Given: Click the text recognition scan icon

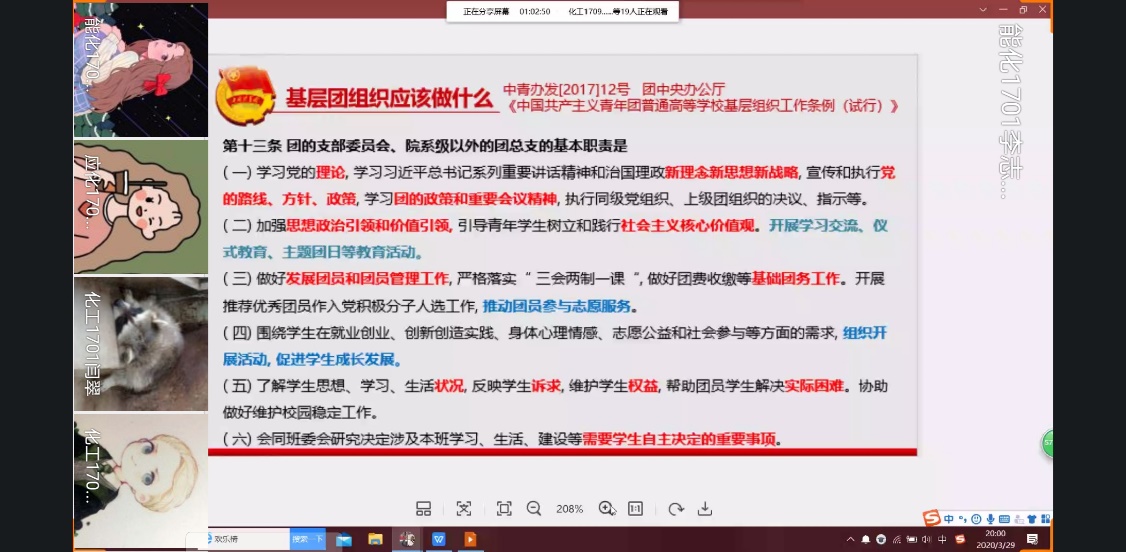Looking at the screenshot, I should (x=463, y=508).
